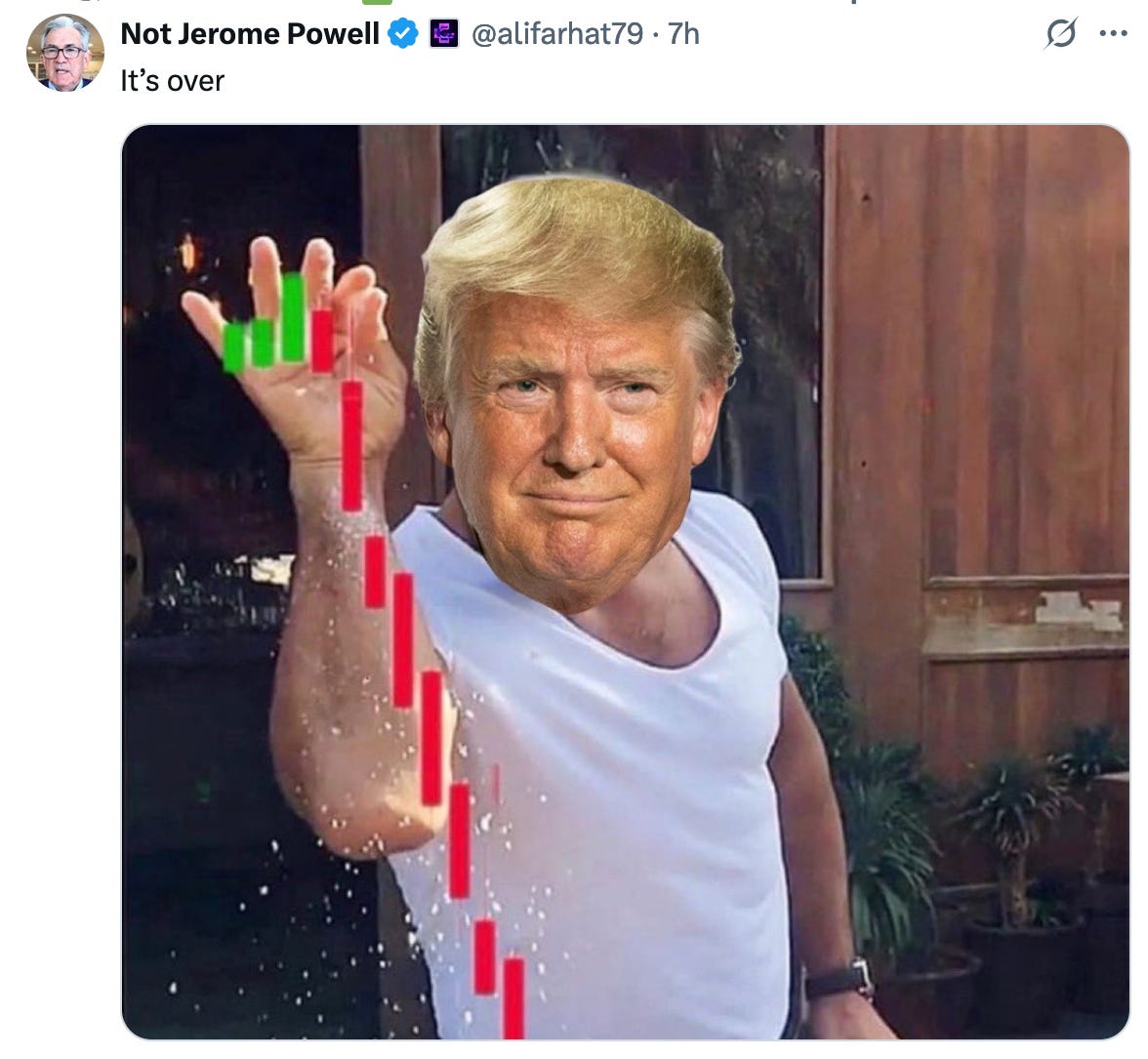Open the three-dot more options menu
Viewport: 1148px width, 1059px height.
(1114, 33)
